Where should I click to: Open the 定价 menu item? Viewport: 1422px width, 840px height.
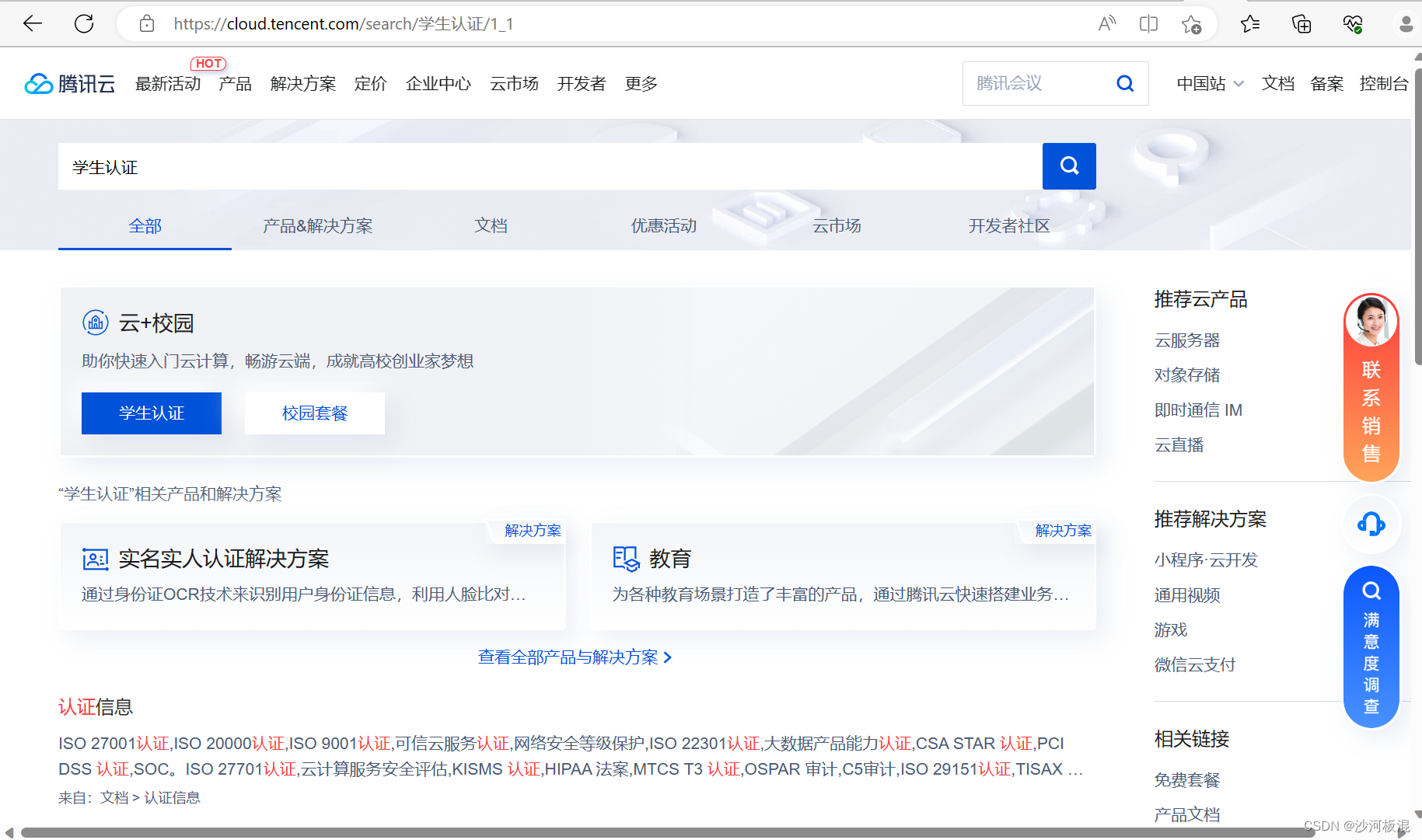(371, 83)
